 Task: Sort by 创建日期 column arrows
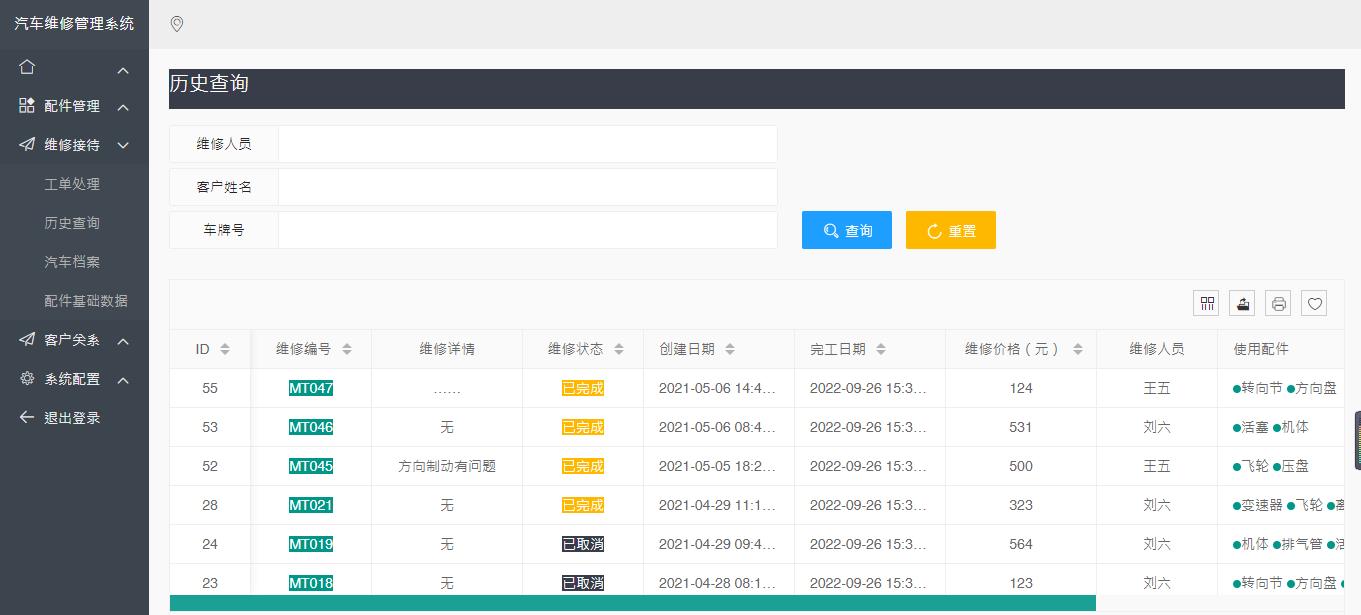pyautogui.click(x=730, y=349)
